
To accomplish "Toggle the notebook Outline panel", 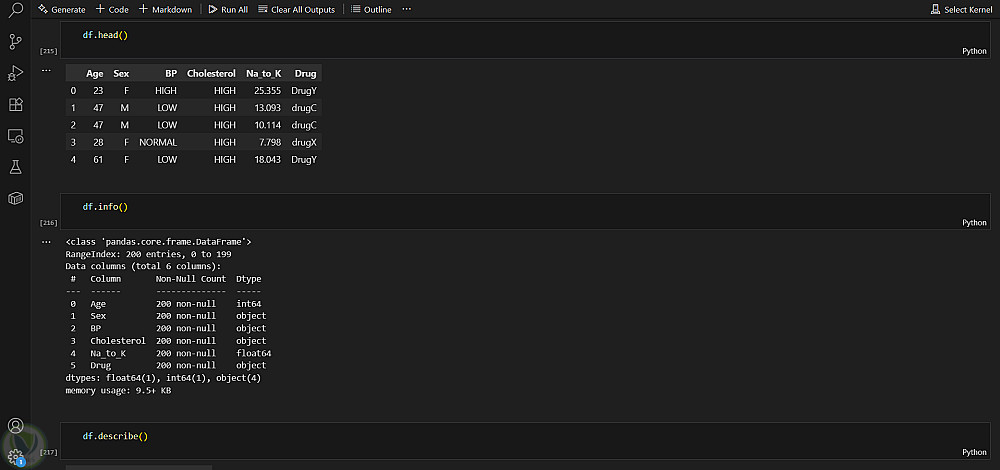I will (371, 9).
